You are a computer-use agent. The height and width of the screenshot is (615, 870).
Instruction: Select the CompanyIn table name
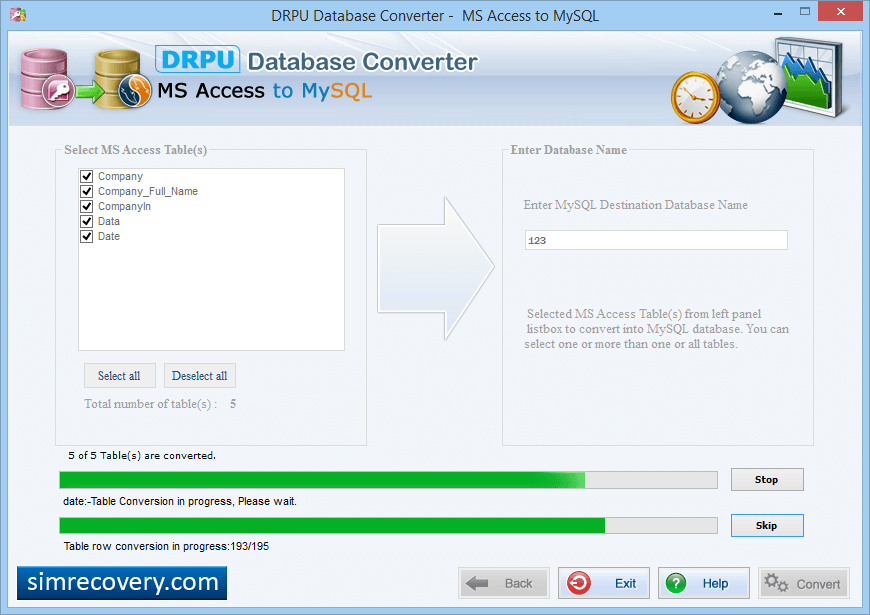(124, 206)
